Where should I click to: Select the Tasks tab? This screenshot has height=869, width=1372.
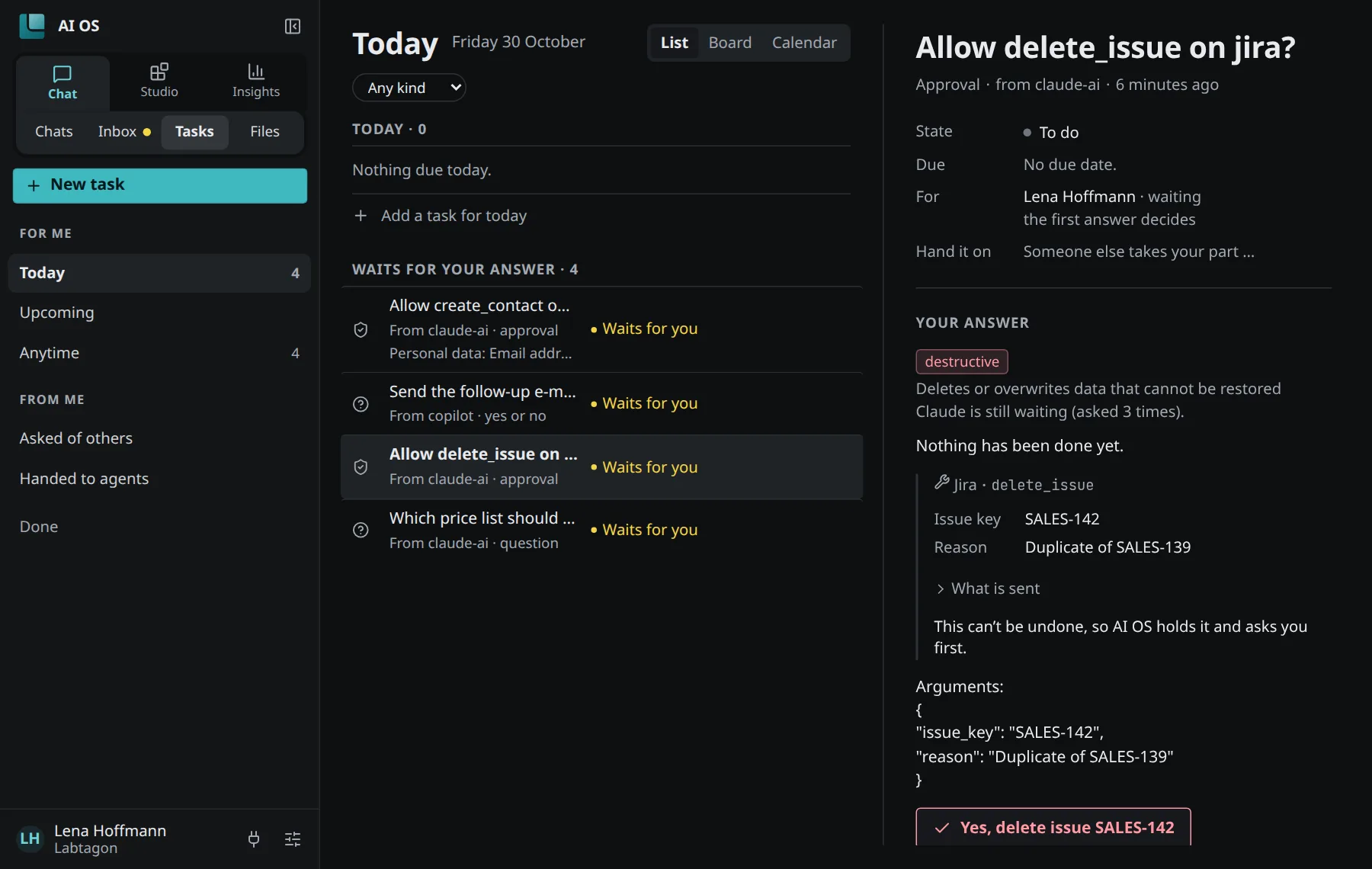coord(194,131)
